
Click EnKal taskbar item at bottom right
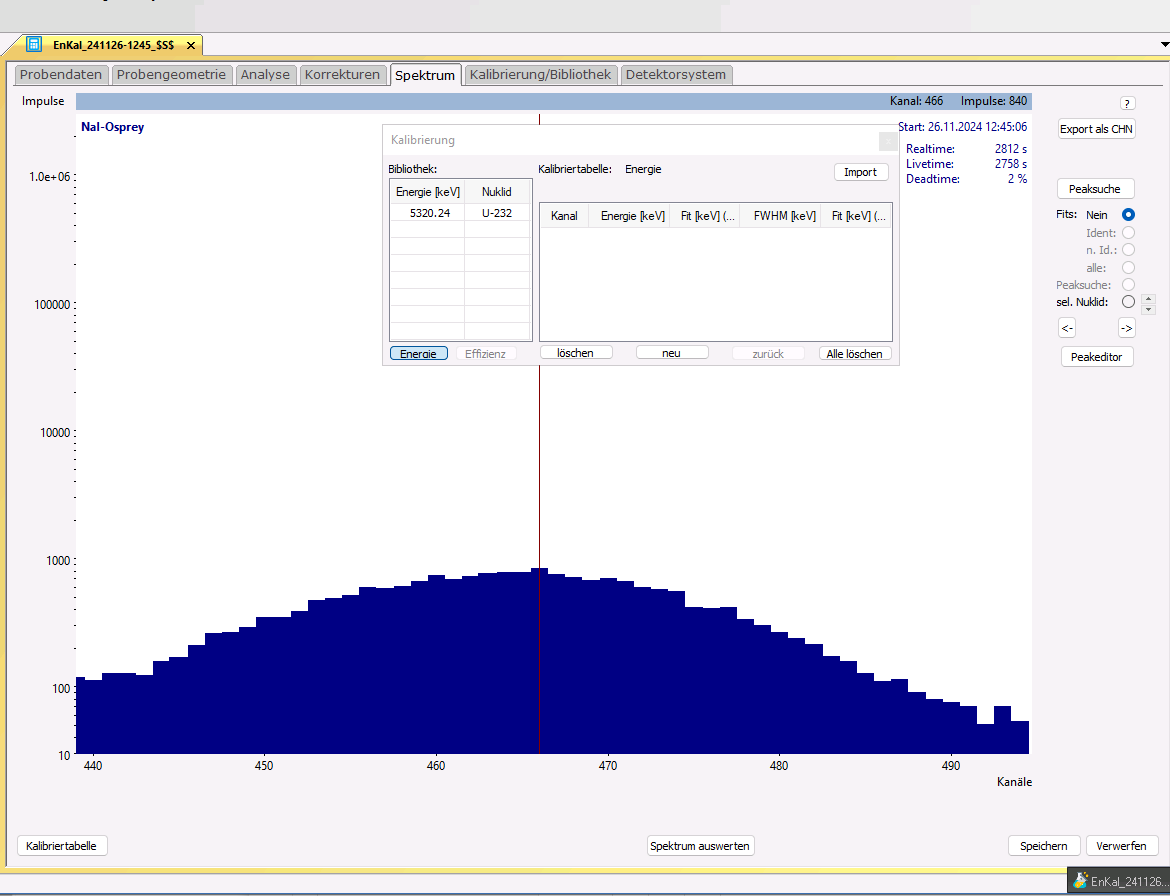(1118, 881)
